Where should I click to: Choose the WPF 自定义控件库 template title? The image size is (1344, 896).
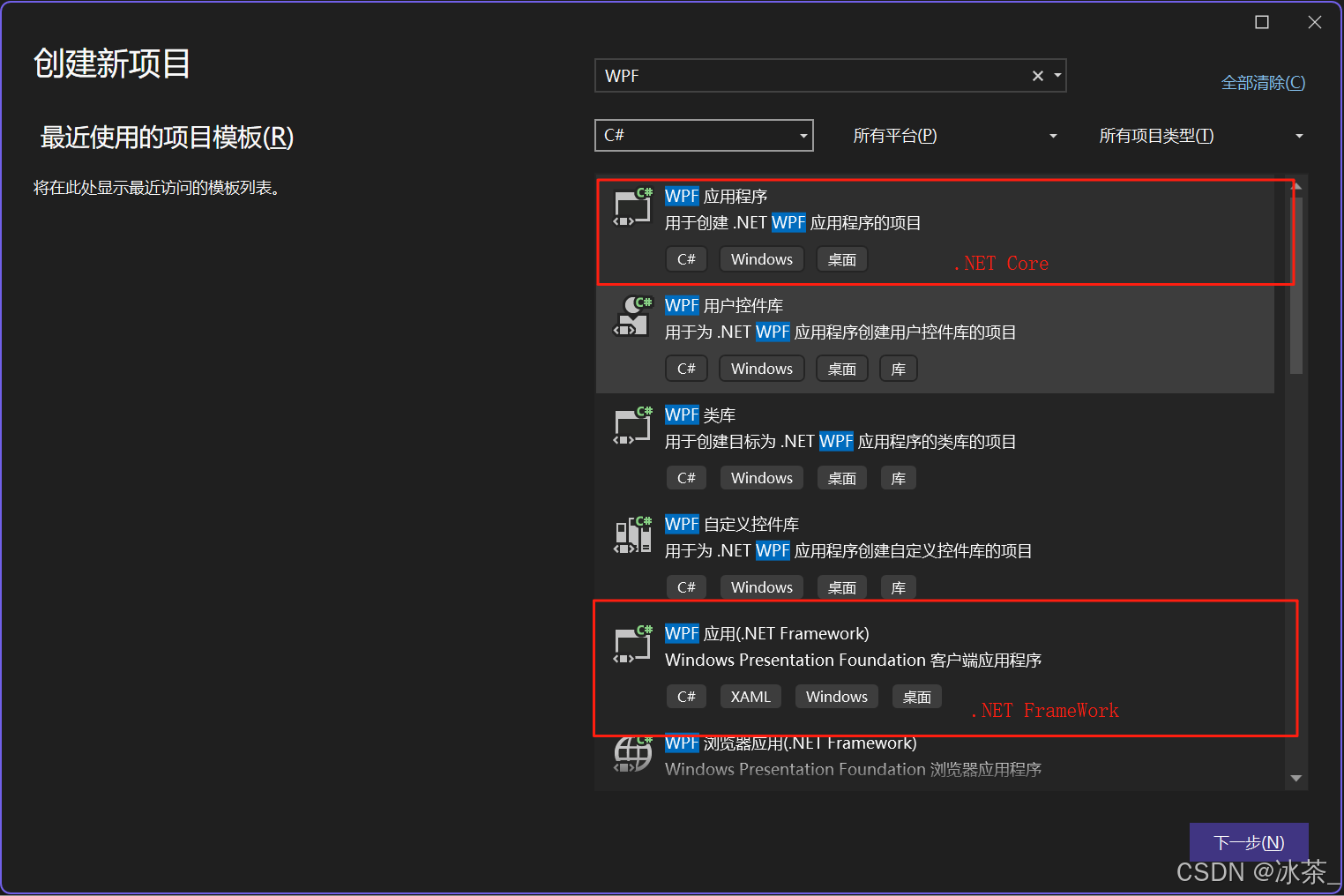(x=732, y=524)
